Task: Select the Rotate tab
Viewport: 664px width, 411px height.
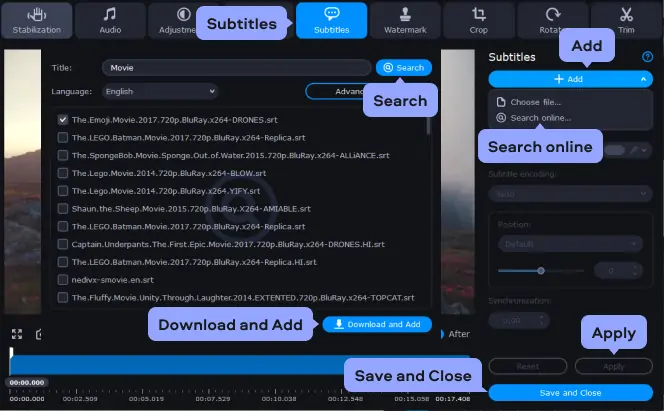Action: pyautogui.click(x=552, y=21)
